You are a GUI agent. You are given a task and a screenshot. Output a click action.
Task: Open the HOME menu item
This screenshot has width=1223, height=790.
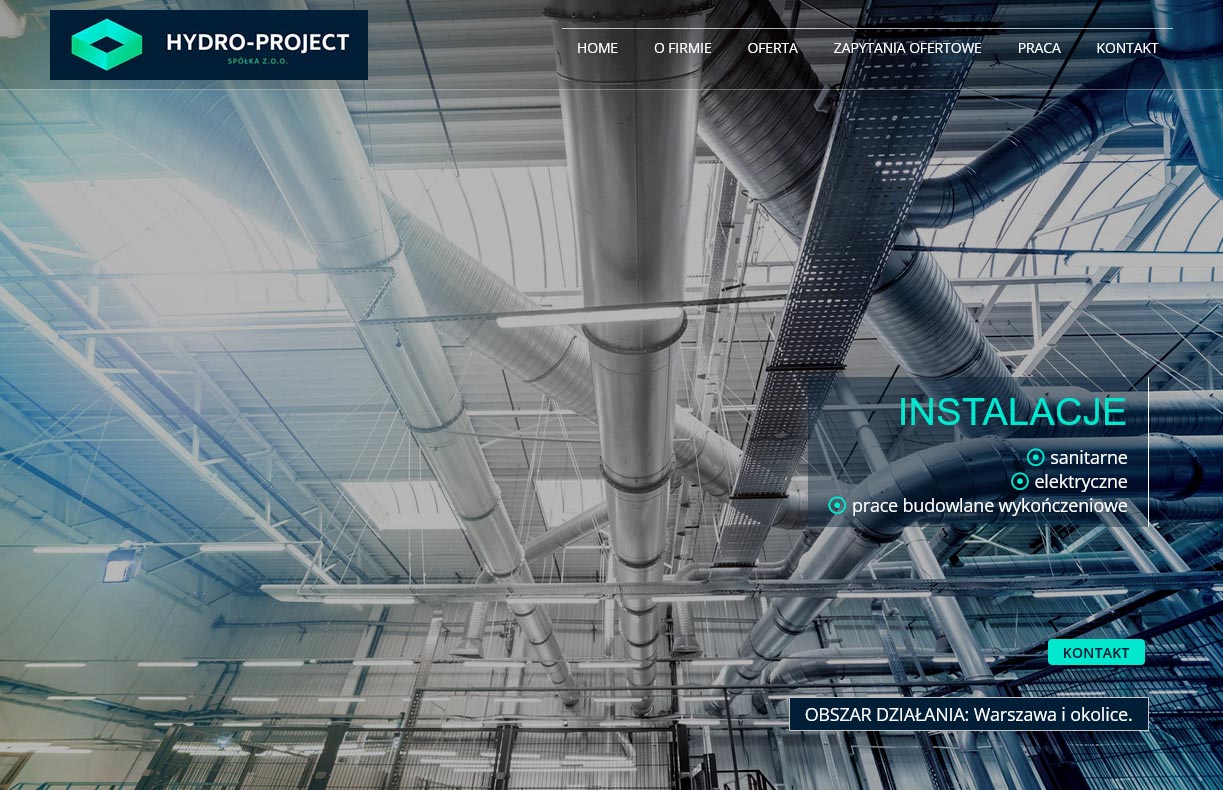pos(597,48)
